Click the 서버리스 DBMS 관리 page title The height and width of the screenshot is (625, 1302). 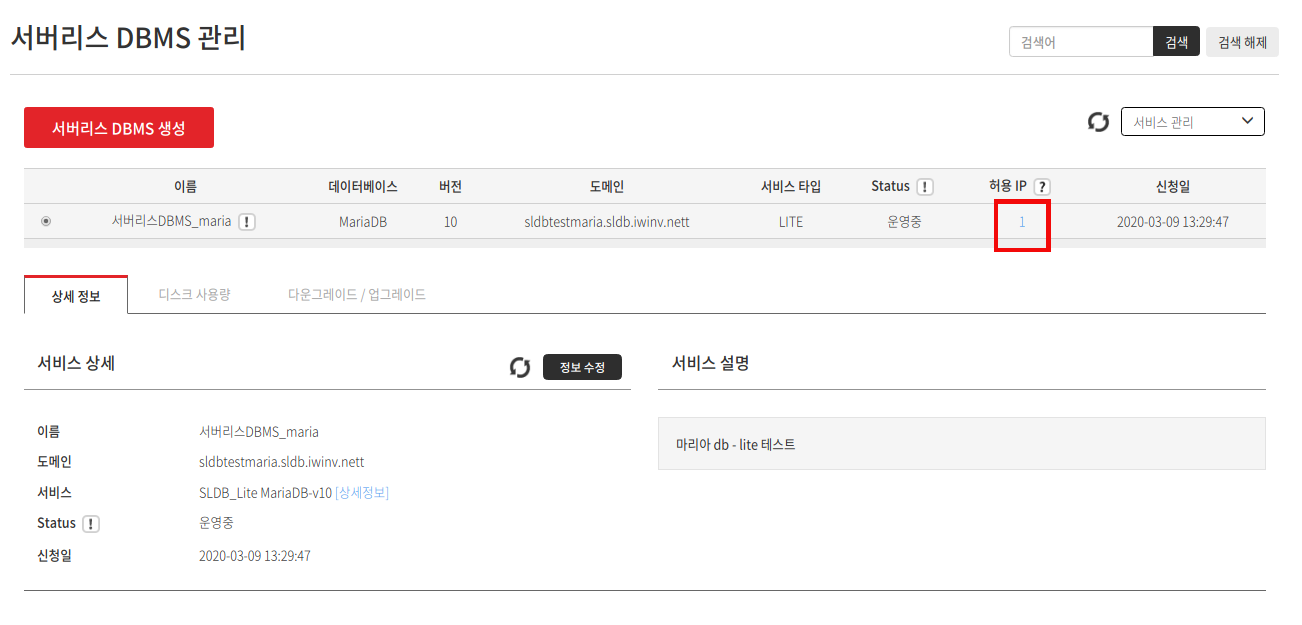point(128,38)
